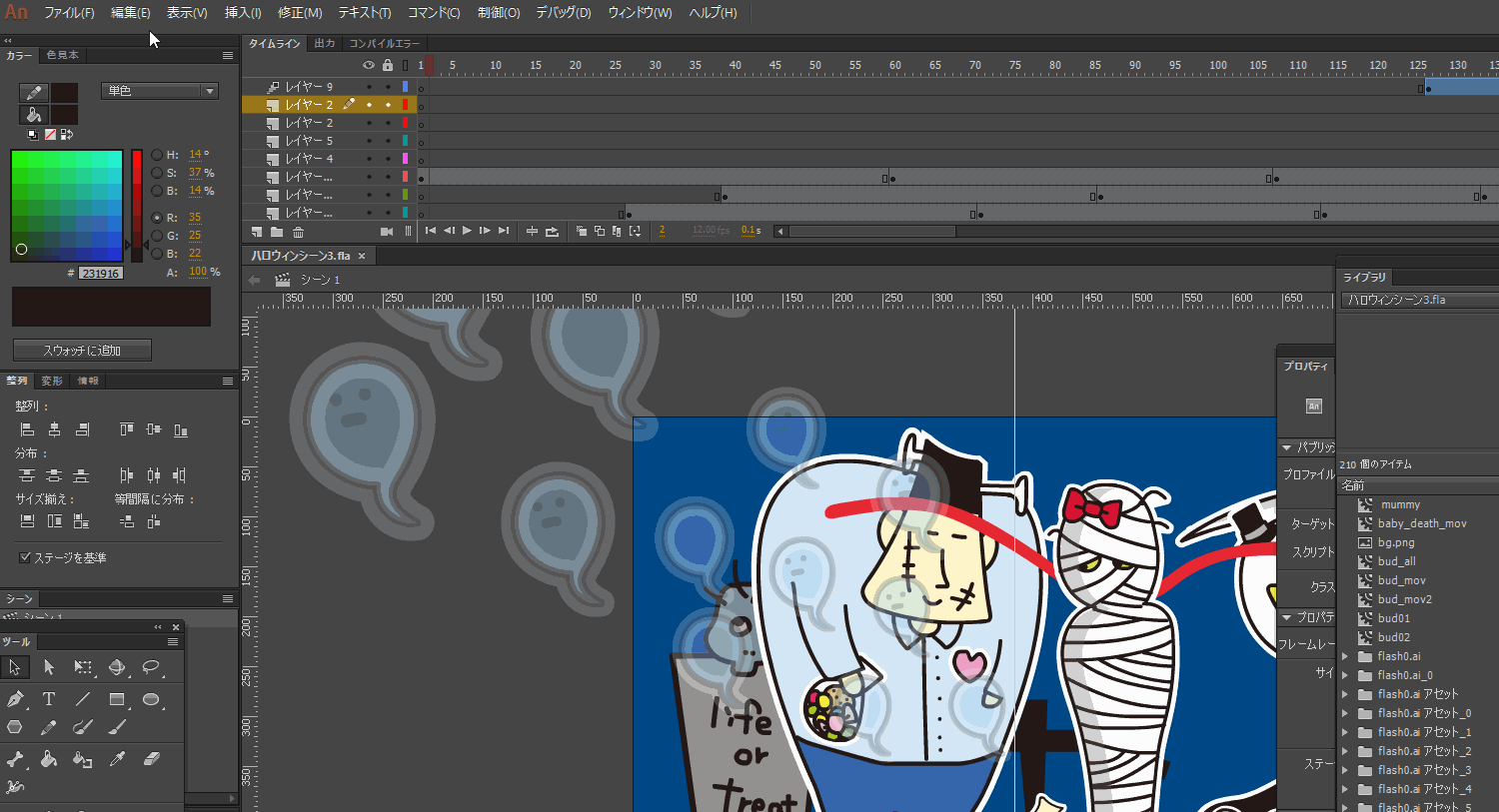Toggle visibility dot for レイヤー 5
The image size is (1499, 812).
(x=369, y=141)
